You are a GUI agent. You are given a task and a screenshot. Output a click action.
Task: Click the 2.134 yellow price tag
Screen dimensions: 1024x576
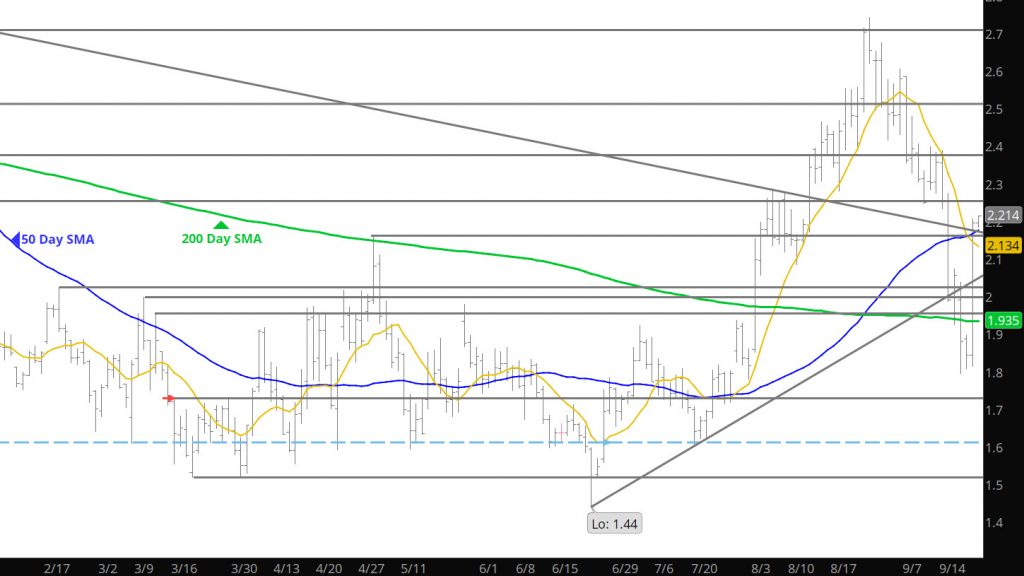click(x=1002, y=245)
